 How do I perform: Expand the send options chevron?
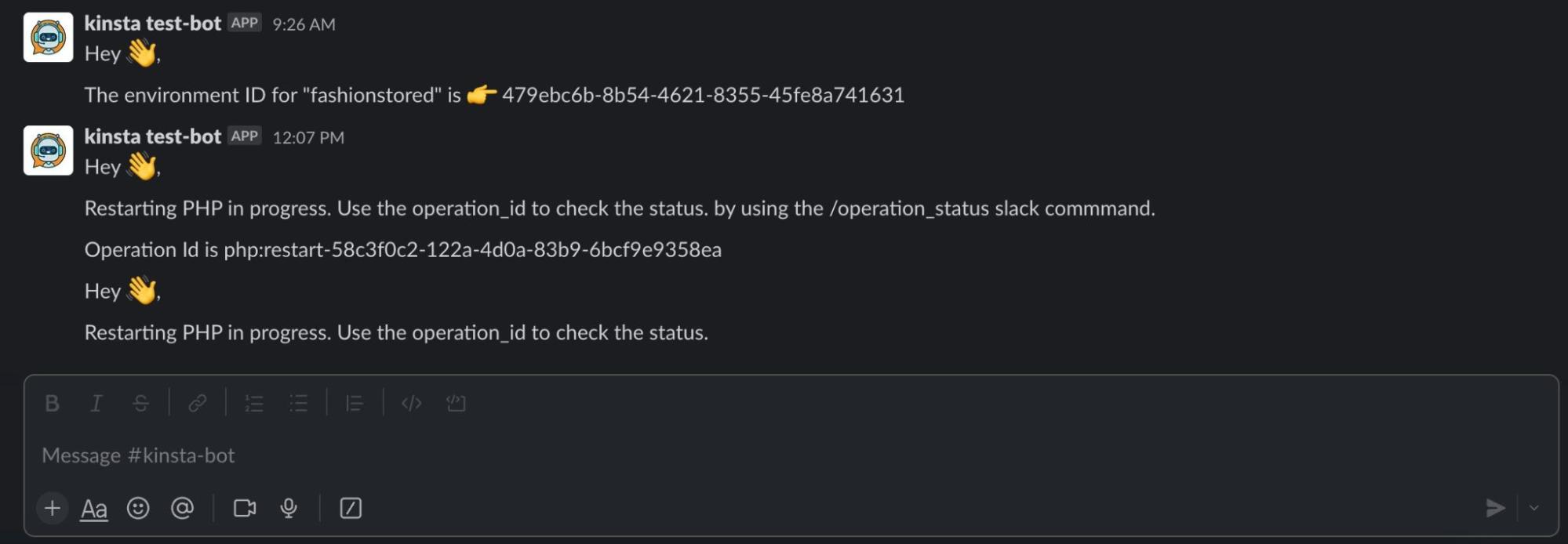click(x=1534, y=508)
